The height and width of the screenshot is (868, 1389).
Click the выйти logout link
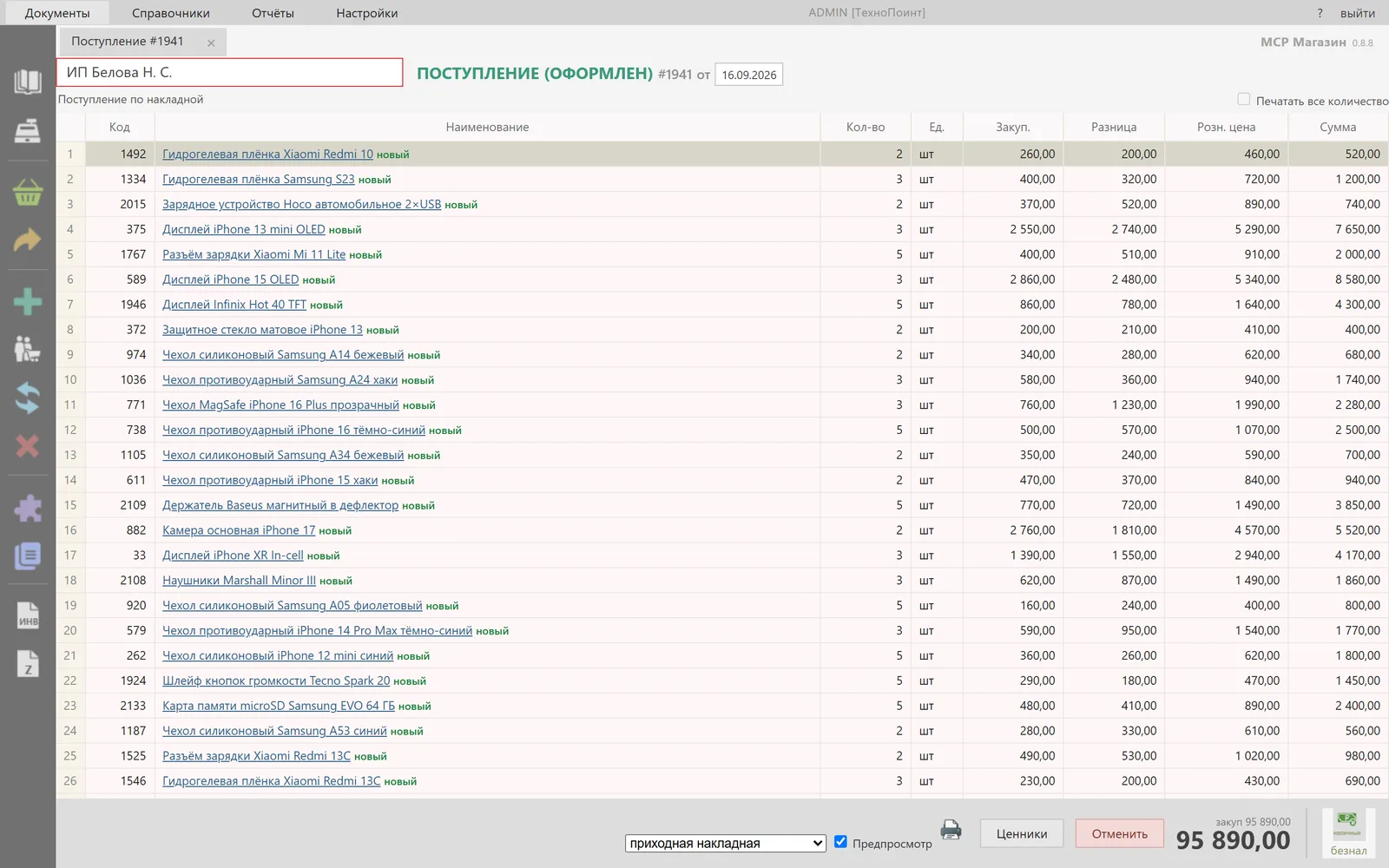[x=1358, y=13]
